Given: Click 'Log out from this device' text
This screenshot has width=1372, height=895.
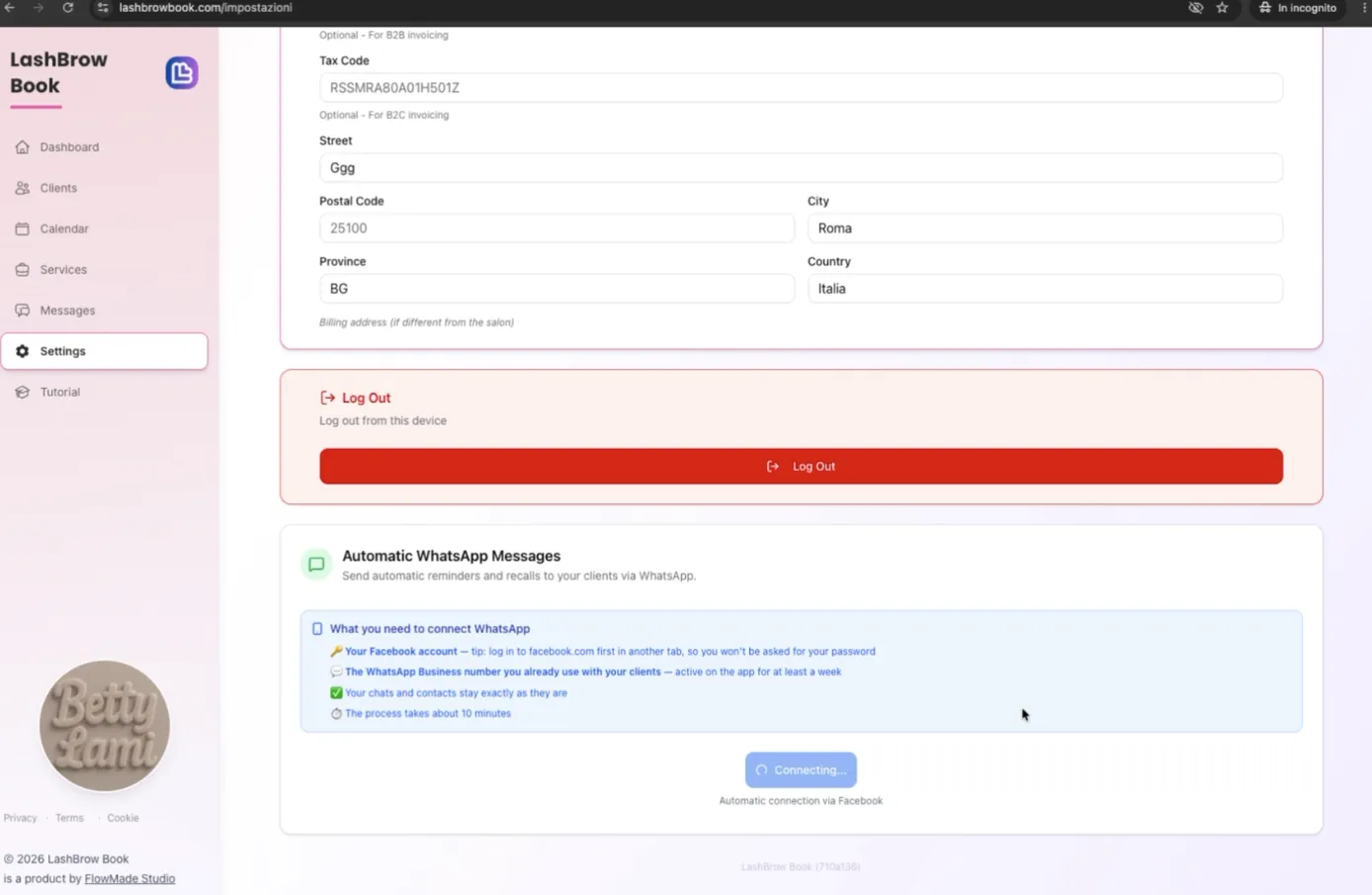Looking at the screenshot, I should (x=383, y=421).
